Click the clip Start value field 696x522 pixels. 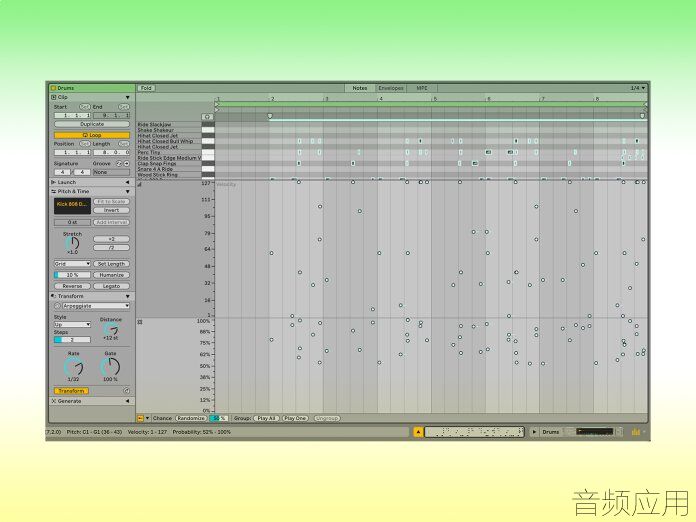click(72, 115)
